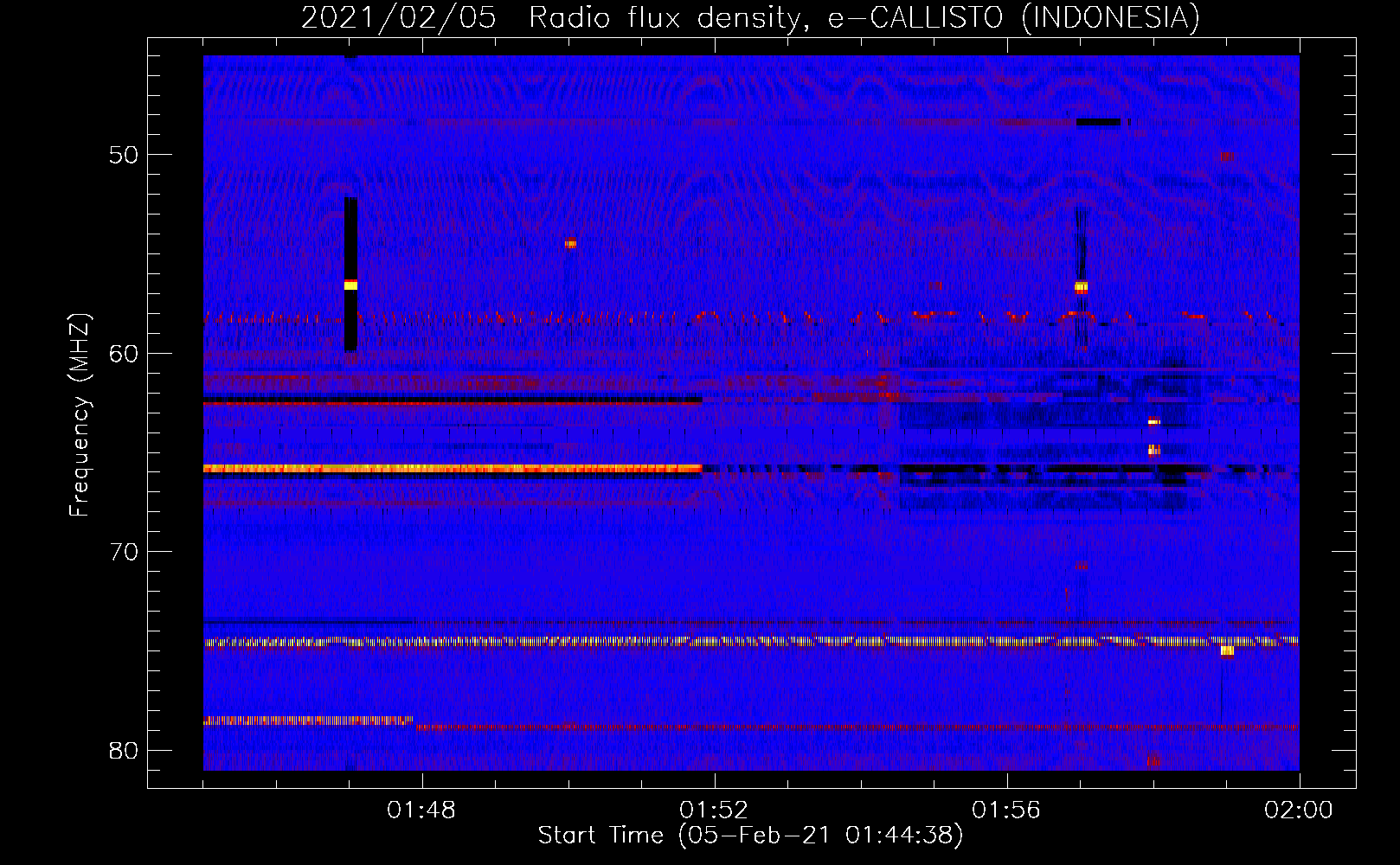Click the 01:56 time tick label

pos(1006,811)
